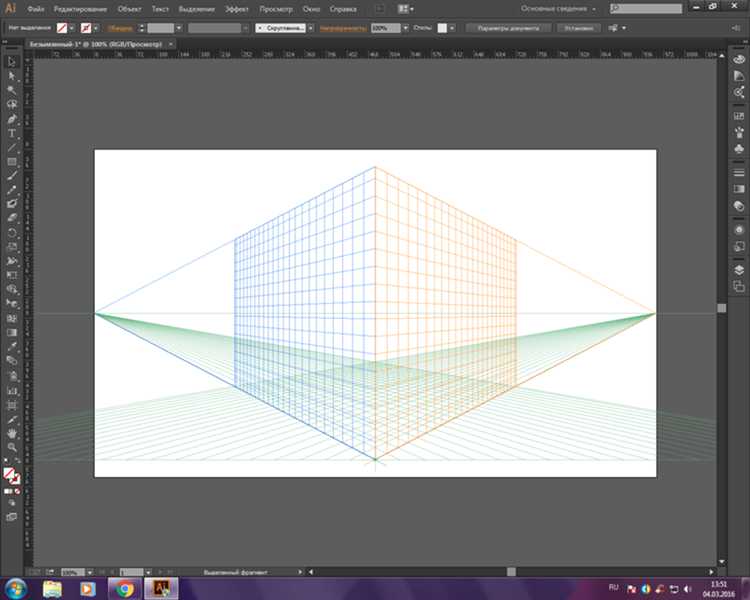The image size is (750, 600).
Task: Select the Pen tool
Action: pos(12,119)
